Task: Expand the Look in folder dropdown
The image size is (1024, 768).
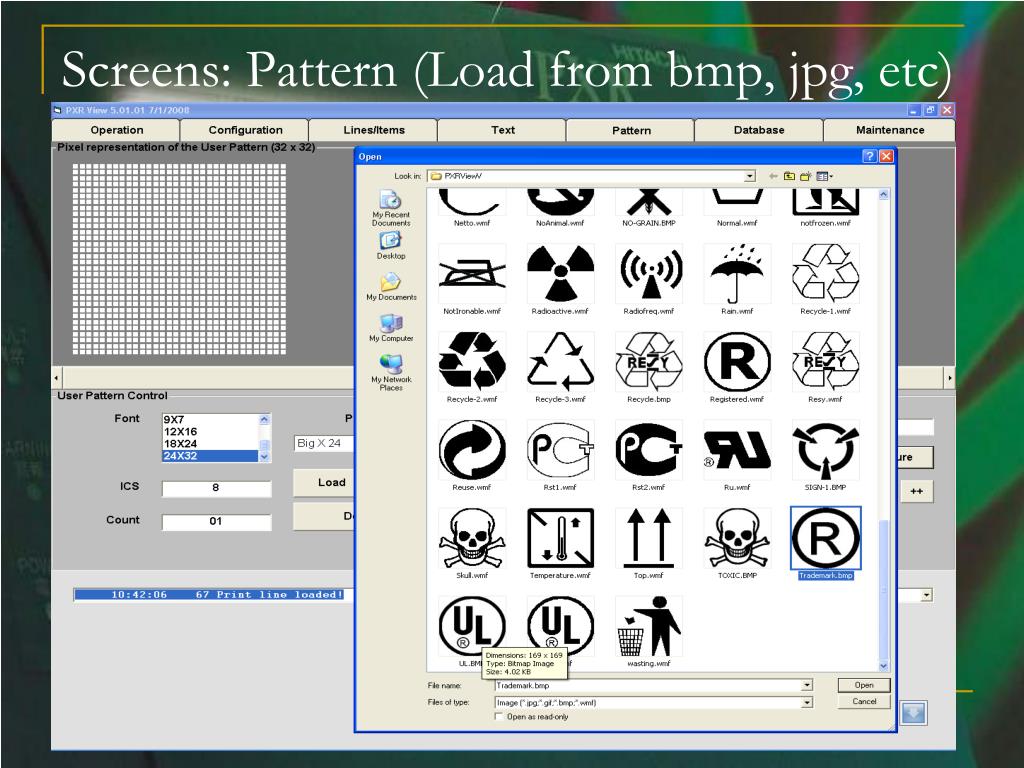Action: tap(750, 176)
